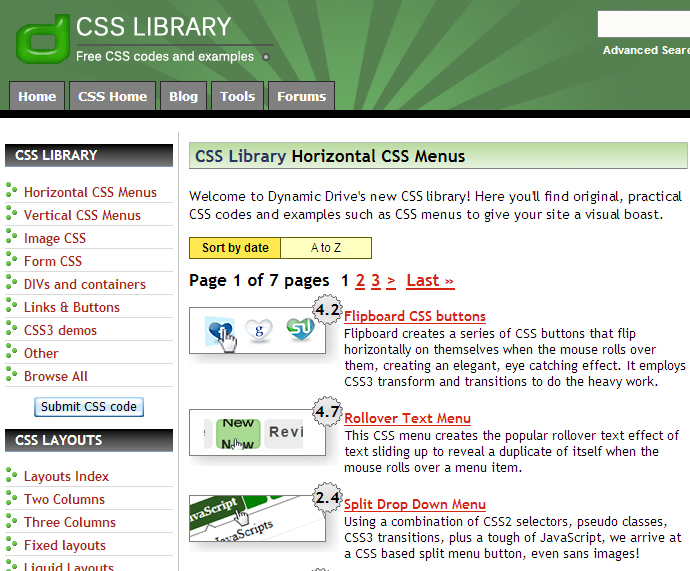Click the next page arrow link
690x571 pixels.
(x=391, y=281)
